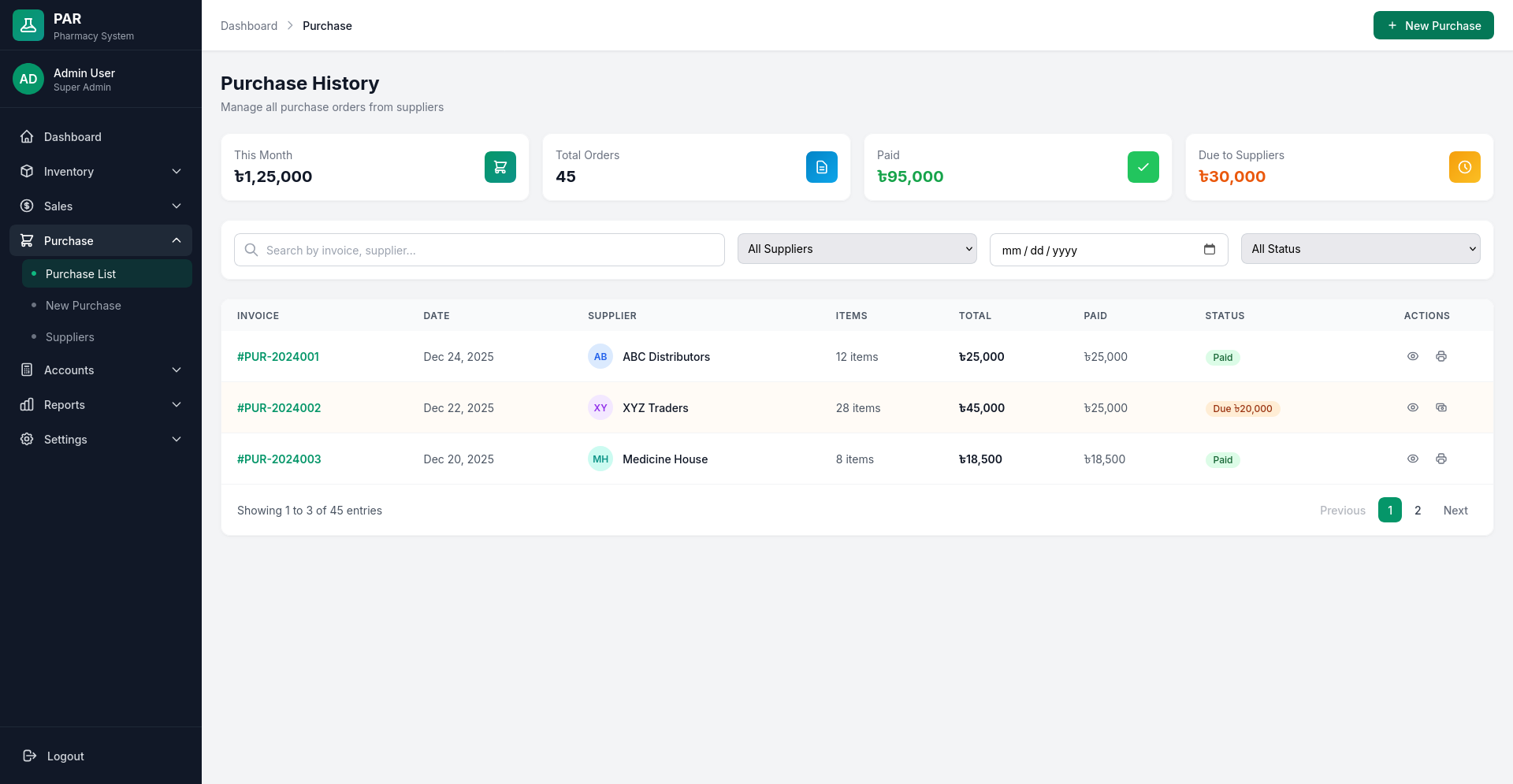1513x784 pixels.
Task: Click the green check icon on Paid card
Action: pyautogui.click(x=1143, y=167)
